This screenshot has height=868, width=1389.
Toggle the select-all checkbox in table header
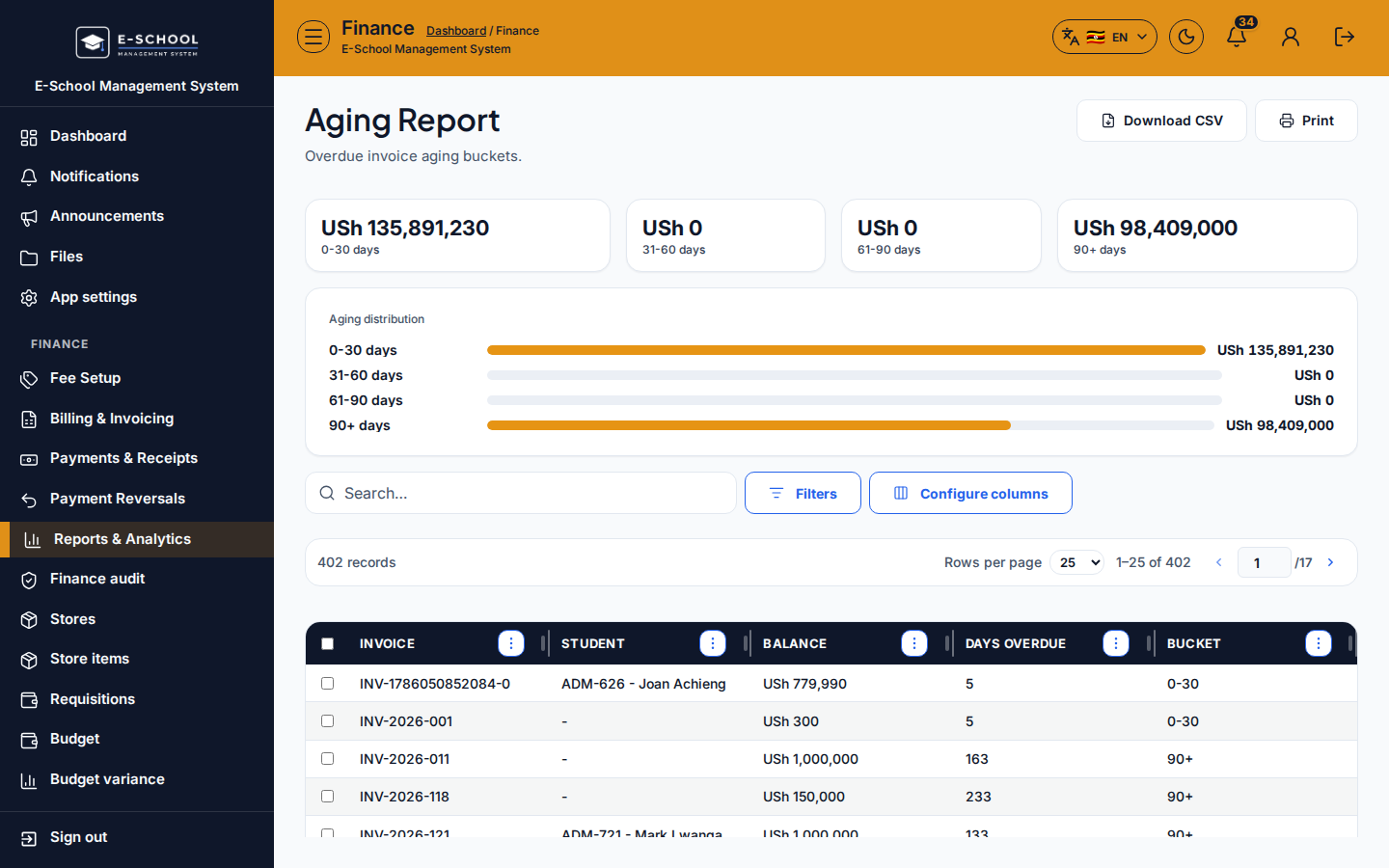(328, 643)
